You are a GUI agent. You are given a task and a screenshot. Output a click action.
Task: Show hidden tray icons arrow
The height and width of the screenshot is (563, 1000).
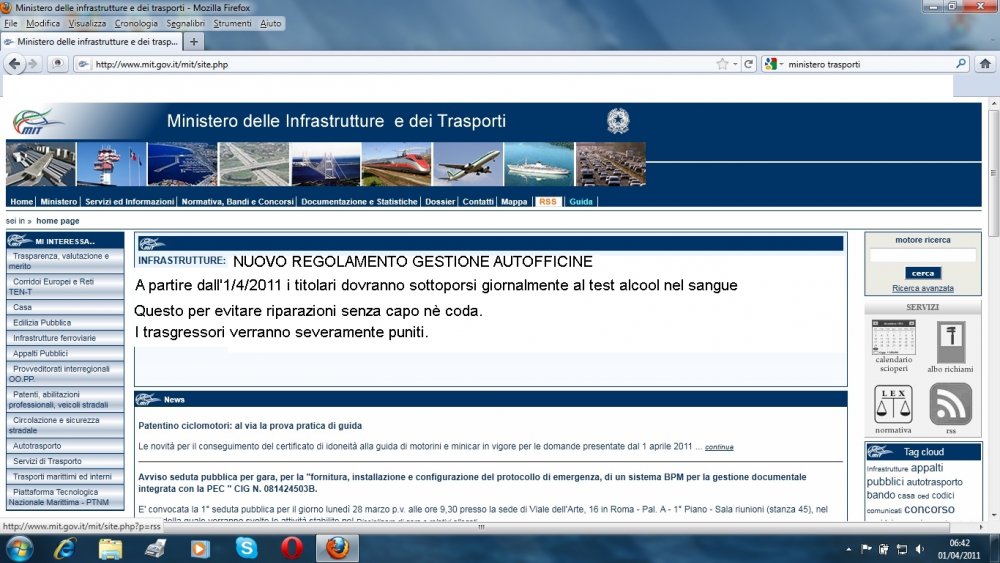point(848,549)
